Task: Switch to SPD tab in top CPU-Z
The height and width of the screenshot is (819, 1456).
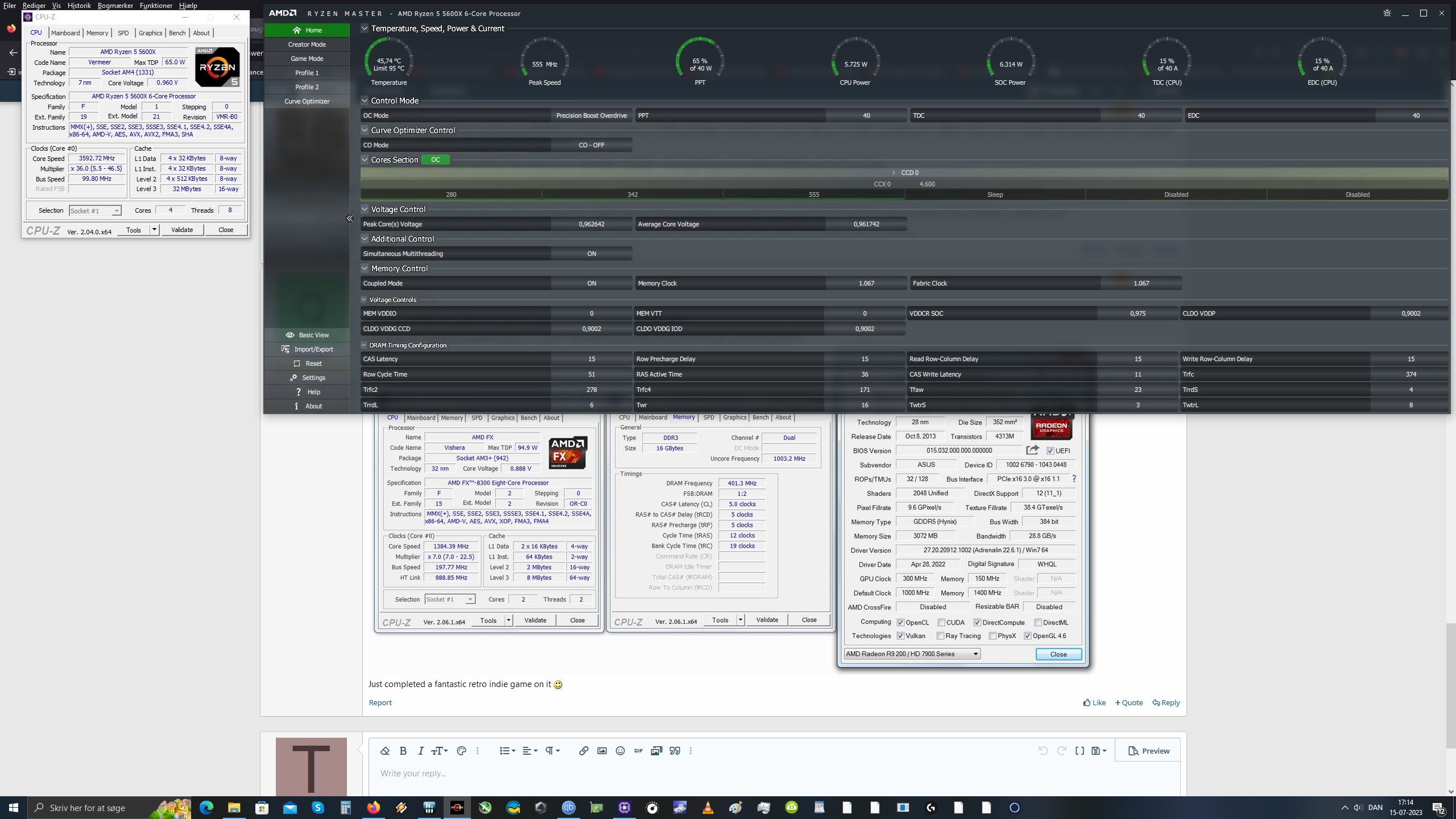Action: 123,33
